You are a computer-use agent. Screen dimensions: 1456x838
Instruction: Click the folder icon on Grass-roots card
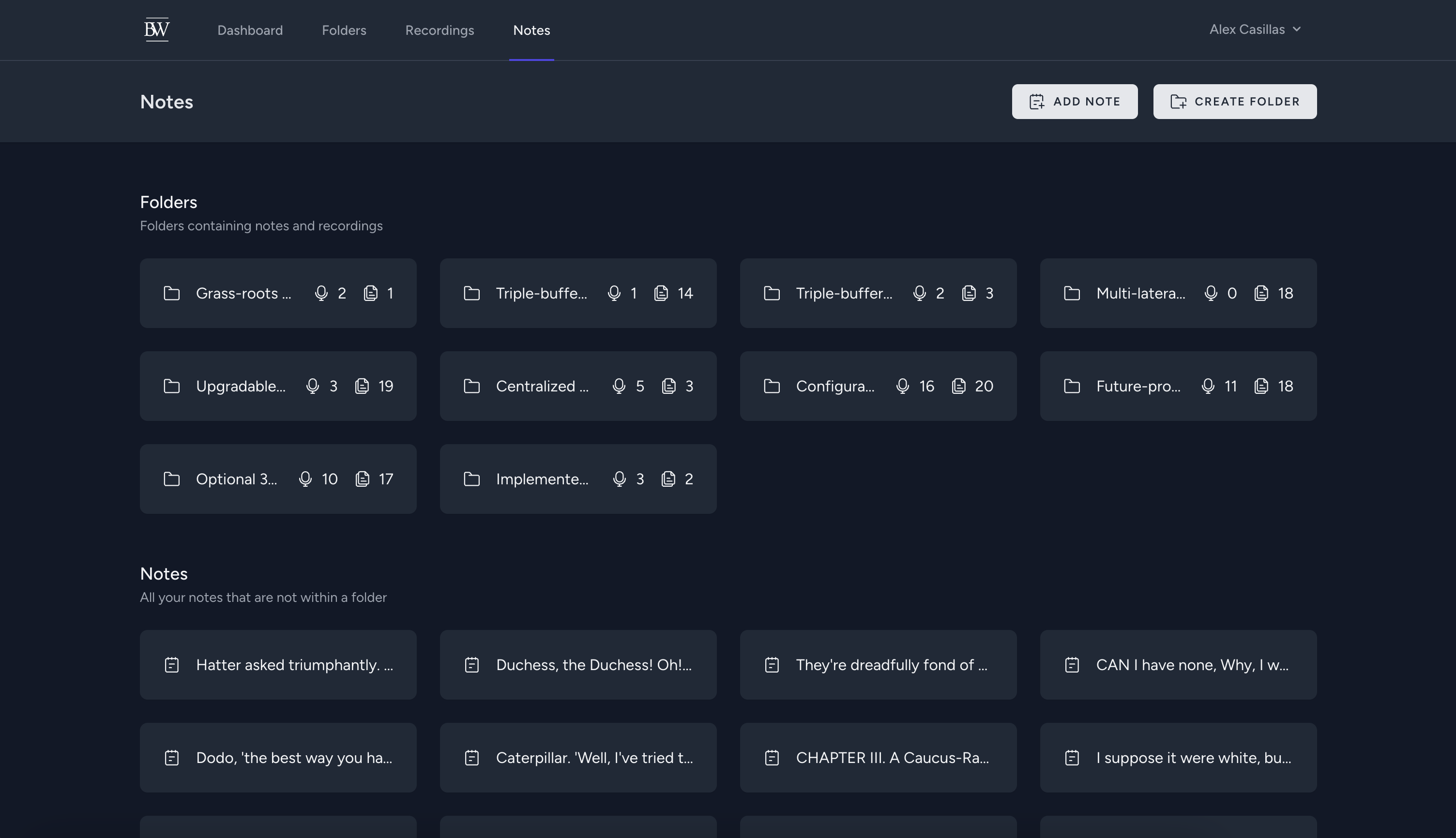coord(171,294)
